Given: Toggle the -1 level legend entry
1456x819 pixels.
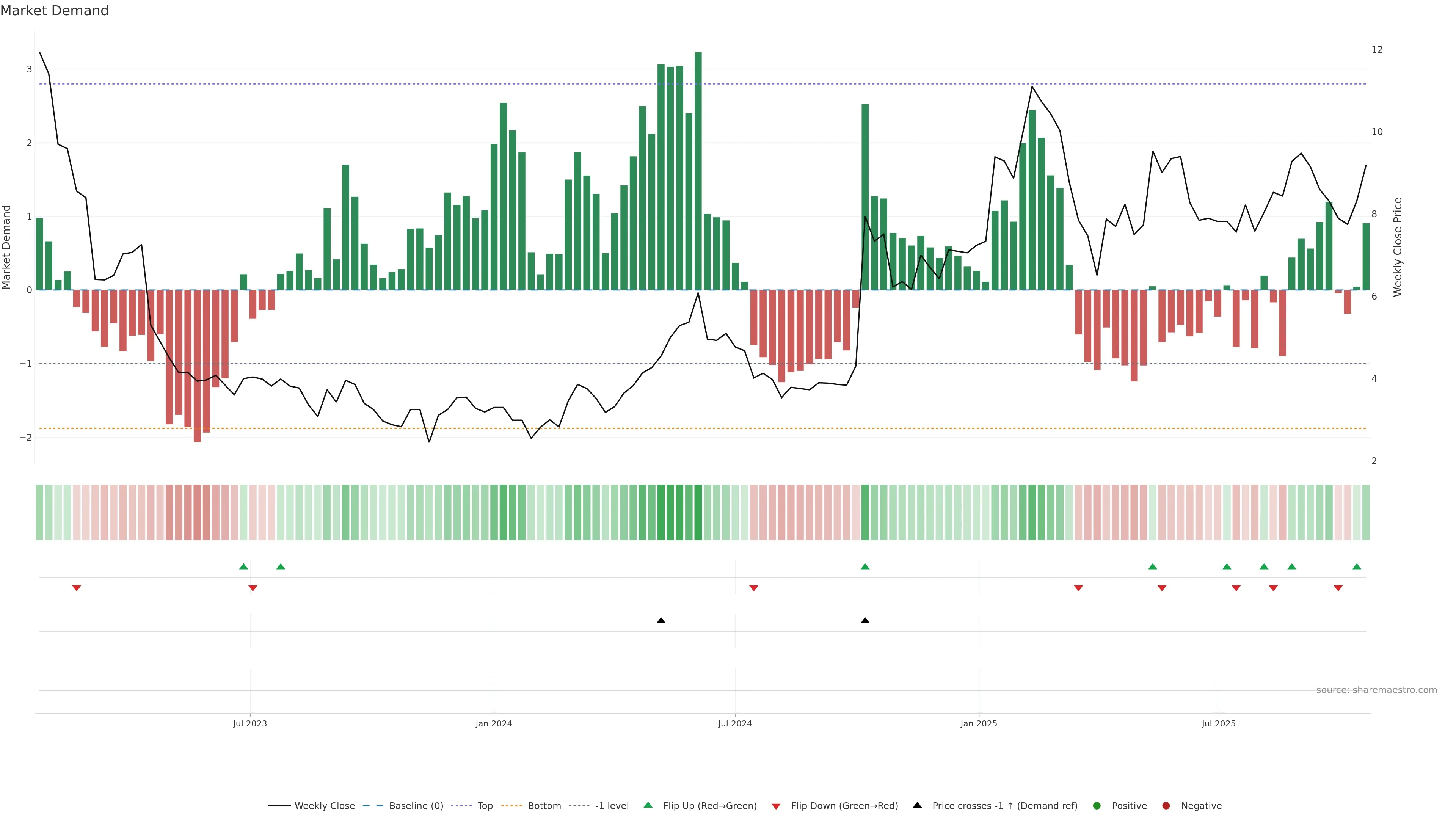Looking at the screenshot, I should (x=612, y=806).
